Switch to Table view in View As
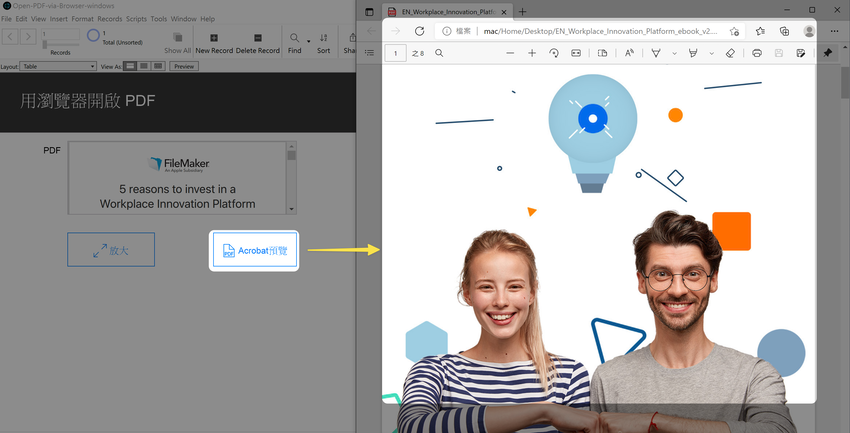This screenshot has height=433, width=850. (x=158, y=66)
